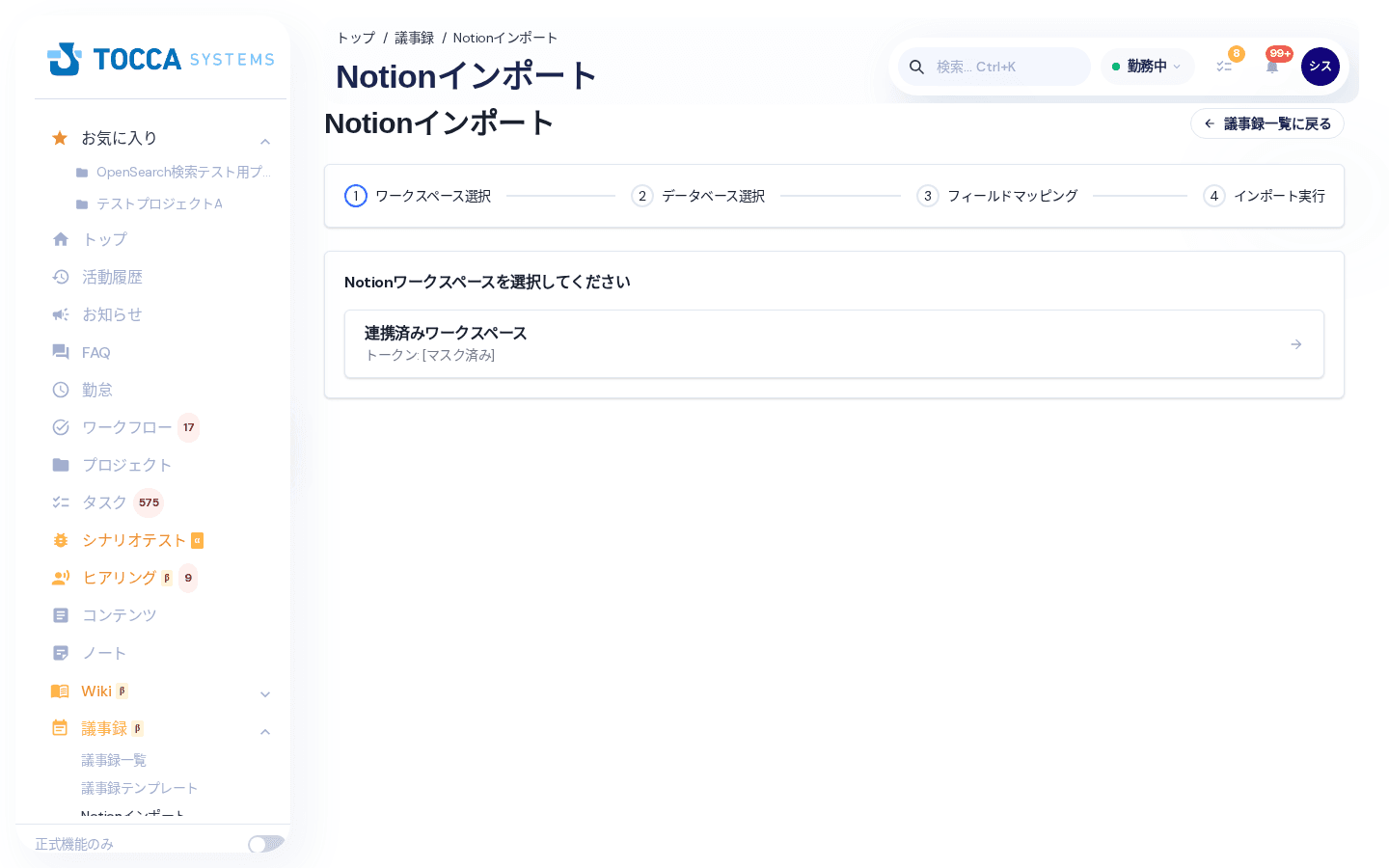Viewport: 1389px width, 868px height.
Task: Open 議事録テンプレート submenu item
Action: click(140, 788)
